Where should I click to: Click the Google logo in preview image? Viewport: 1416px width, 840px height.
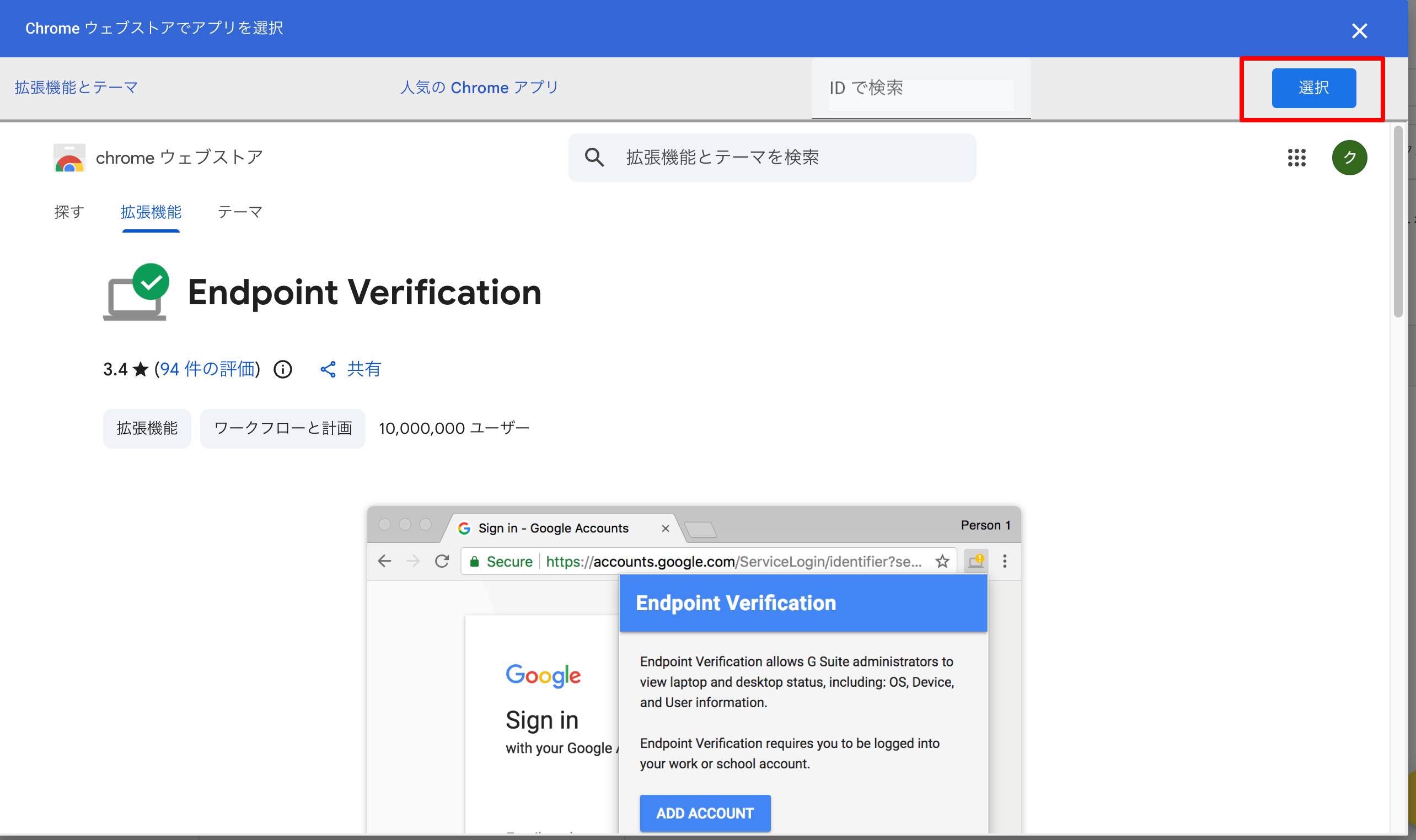click(543, 675)
